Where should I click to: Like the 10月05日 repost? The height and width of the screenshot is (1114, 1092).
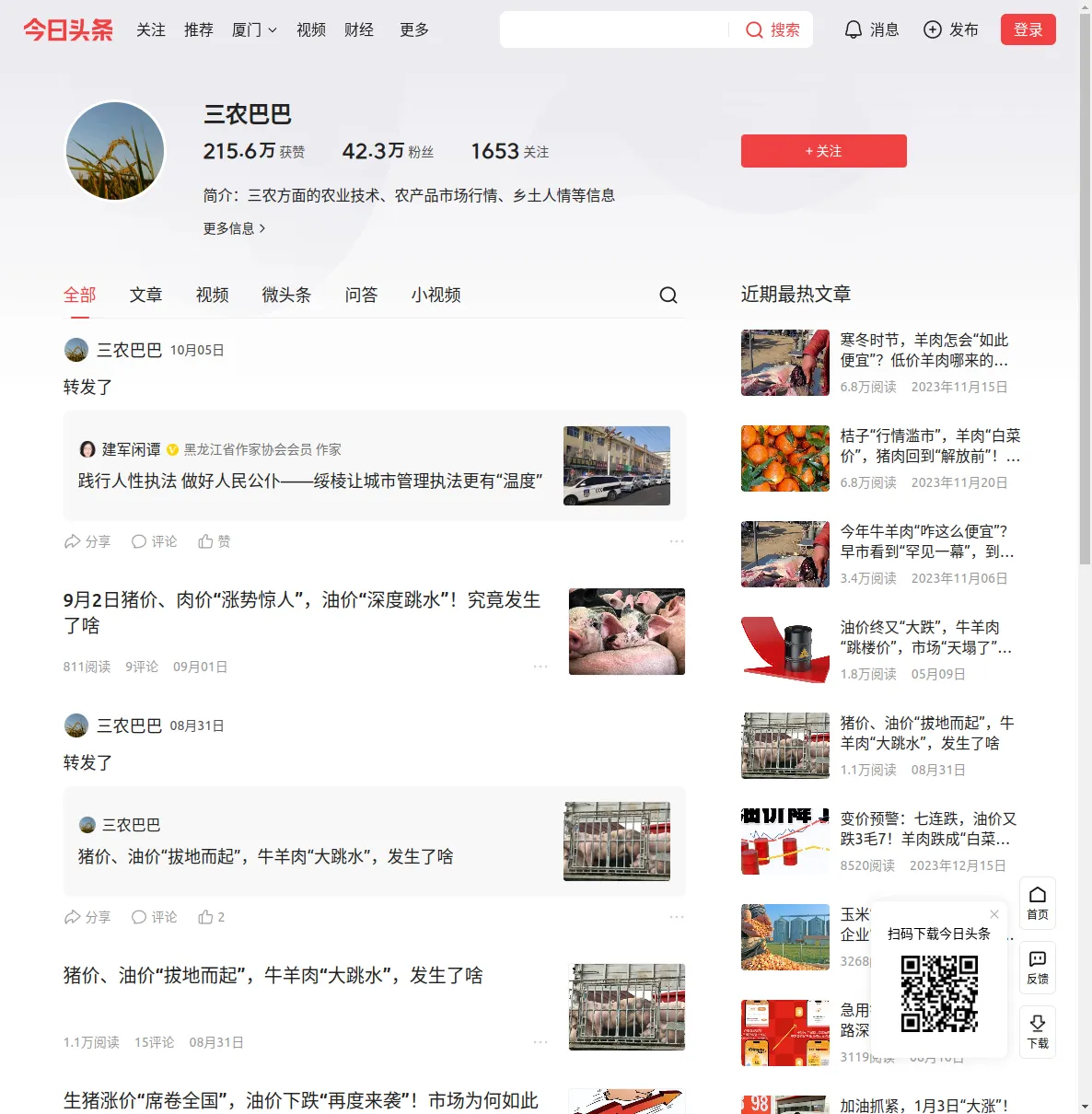pyautogui.click(x=214, y=541)
